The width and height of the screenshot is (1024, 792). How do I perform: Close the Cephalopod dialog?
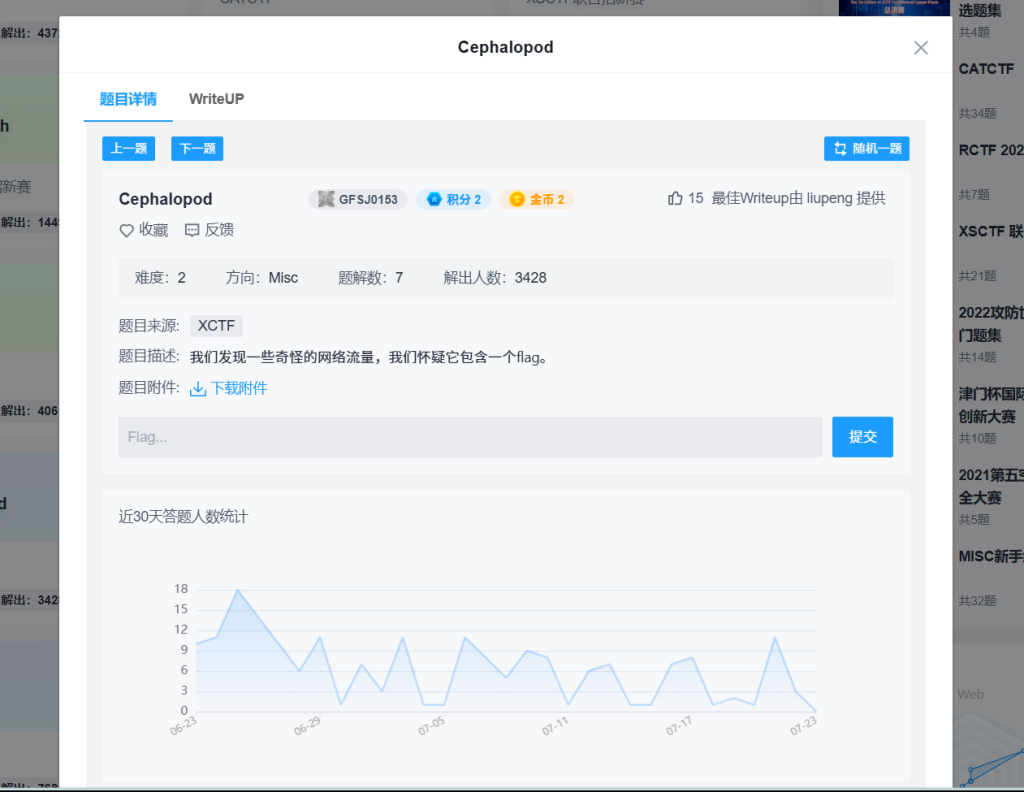click(921, 47)
